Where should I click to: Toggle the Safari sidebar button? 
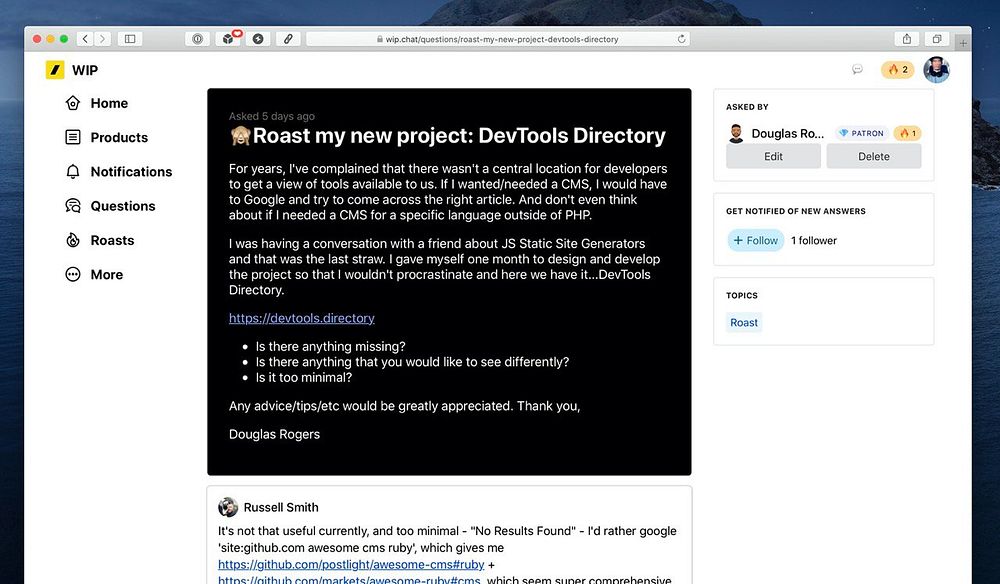click(130, 39)
